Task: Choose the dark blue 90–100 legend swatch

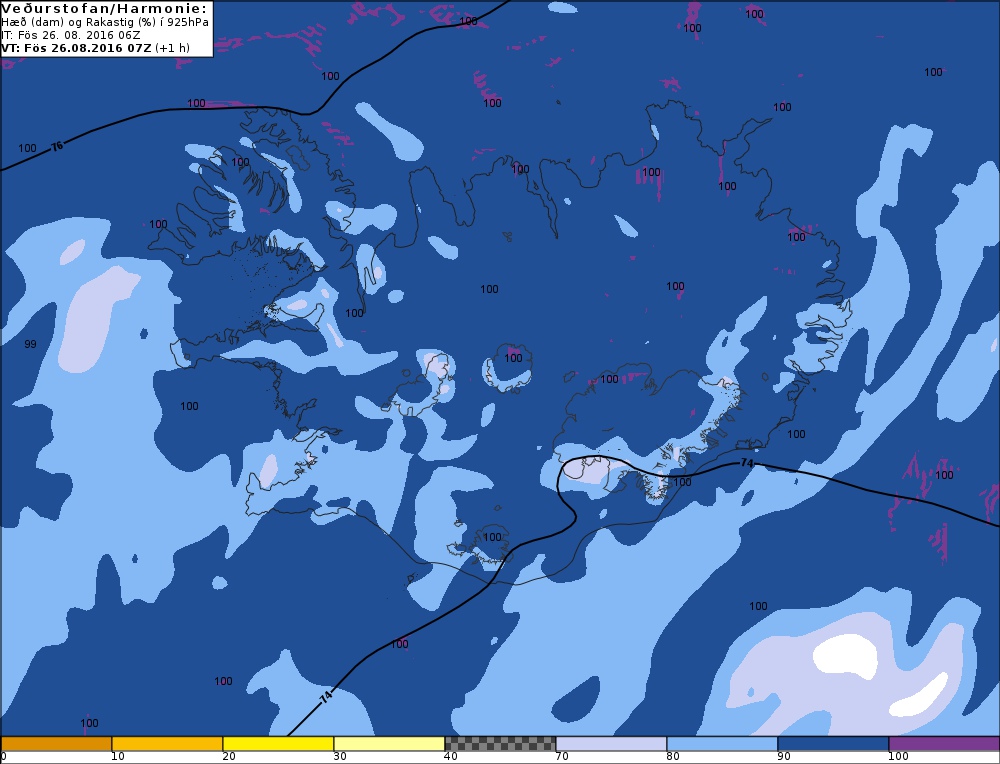Action: (x=833, y=744)
